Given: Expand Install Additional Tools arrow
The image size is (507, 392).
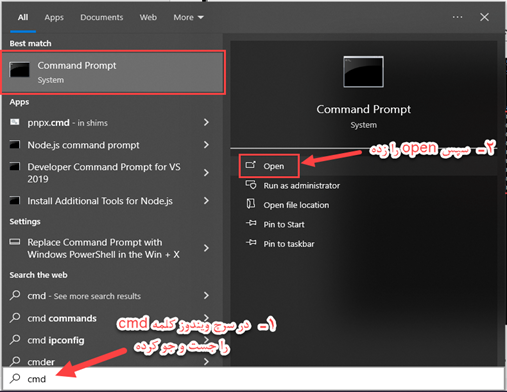Looking at the screenshot, I should tap(206, 201).
